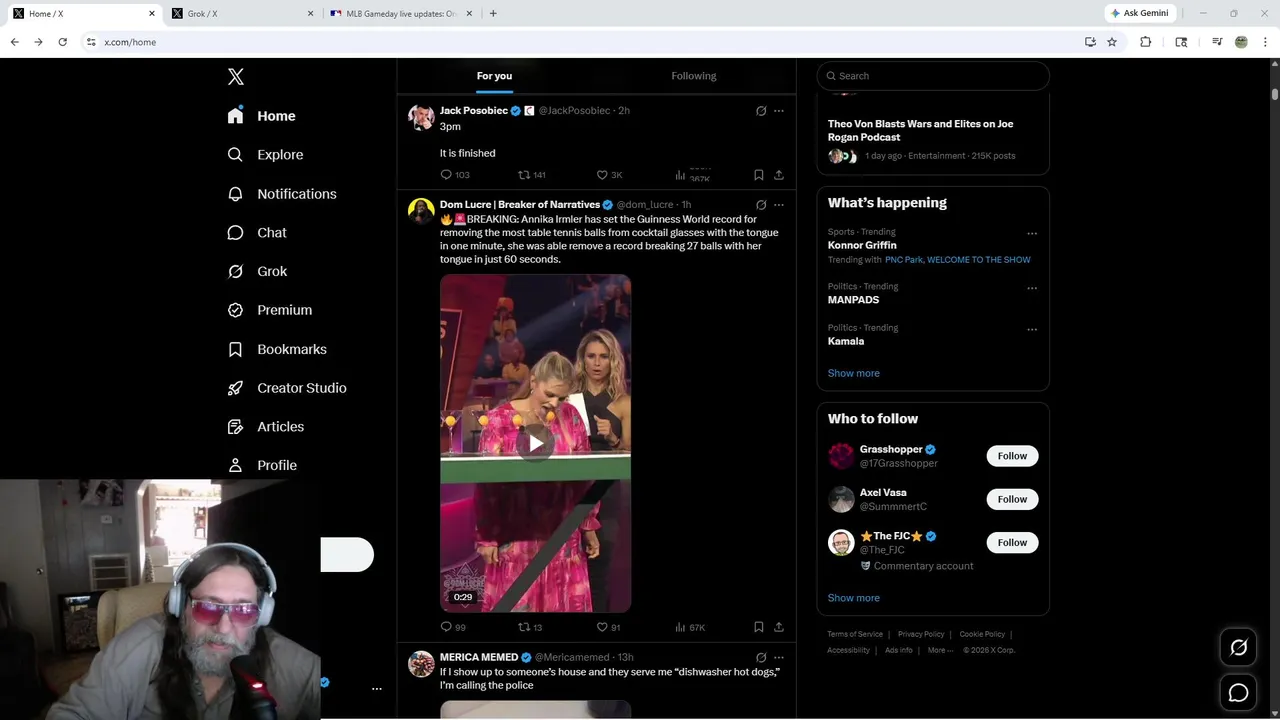The image size is (1280, 720).
Task: Open more options for Konnor Griffin trend
Action: point(1032,234)
